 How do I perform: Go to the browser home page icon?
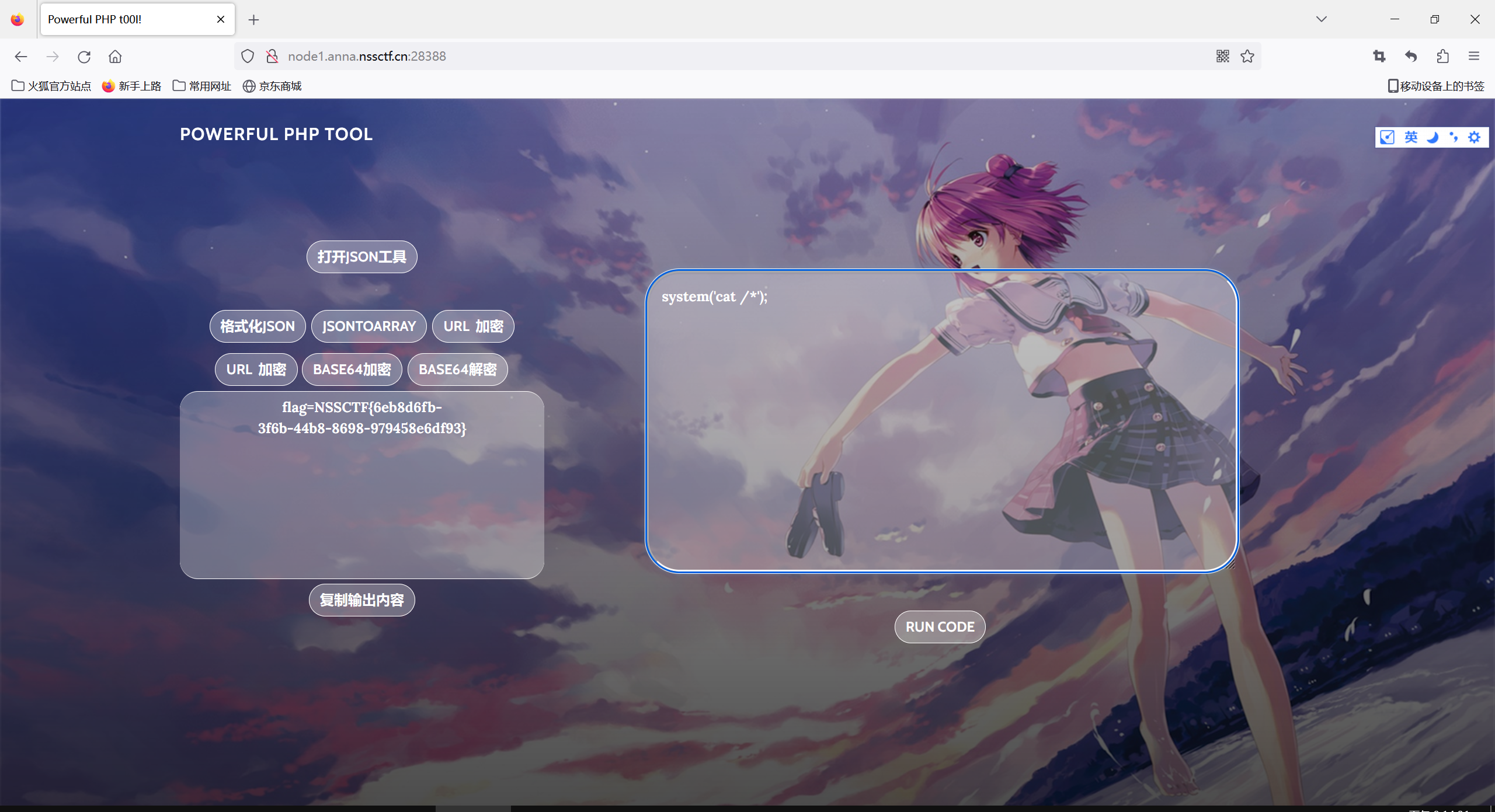115,57
